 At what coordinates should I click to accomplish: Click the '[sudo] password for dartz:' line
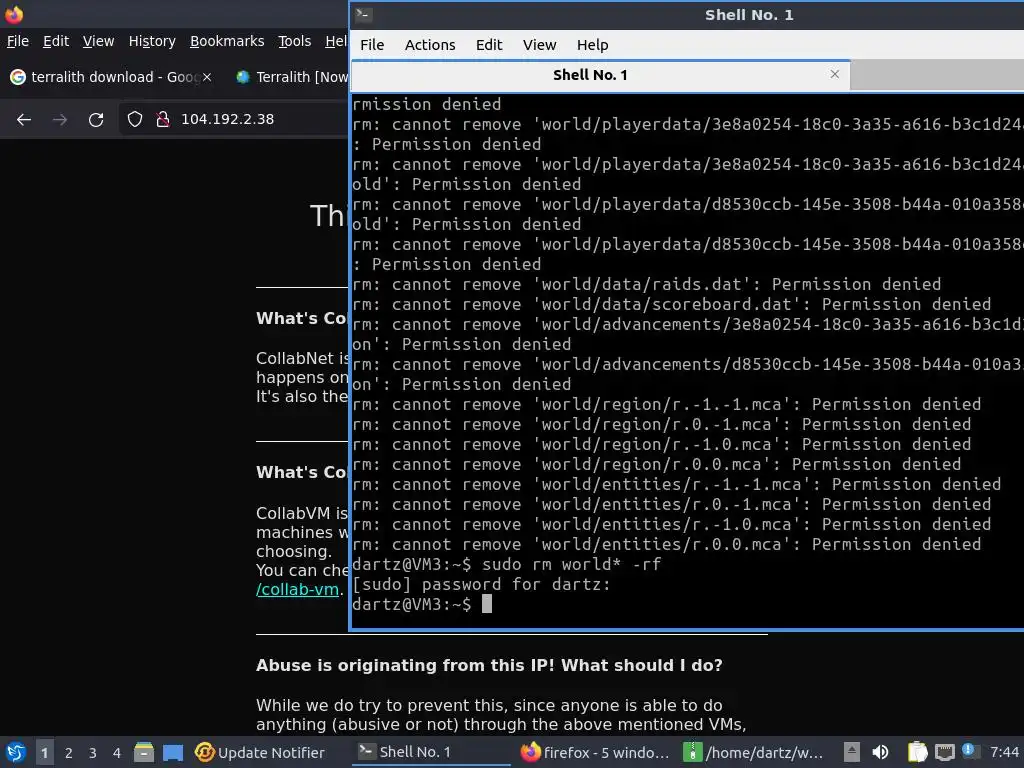pos(481,584)
